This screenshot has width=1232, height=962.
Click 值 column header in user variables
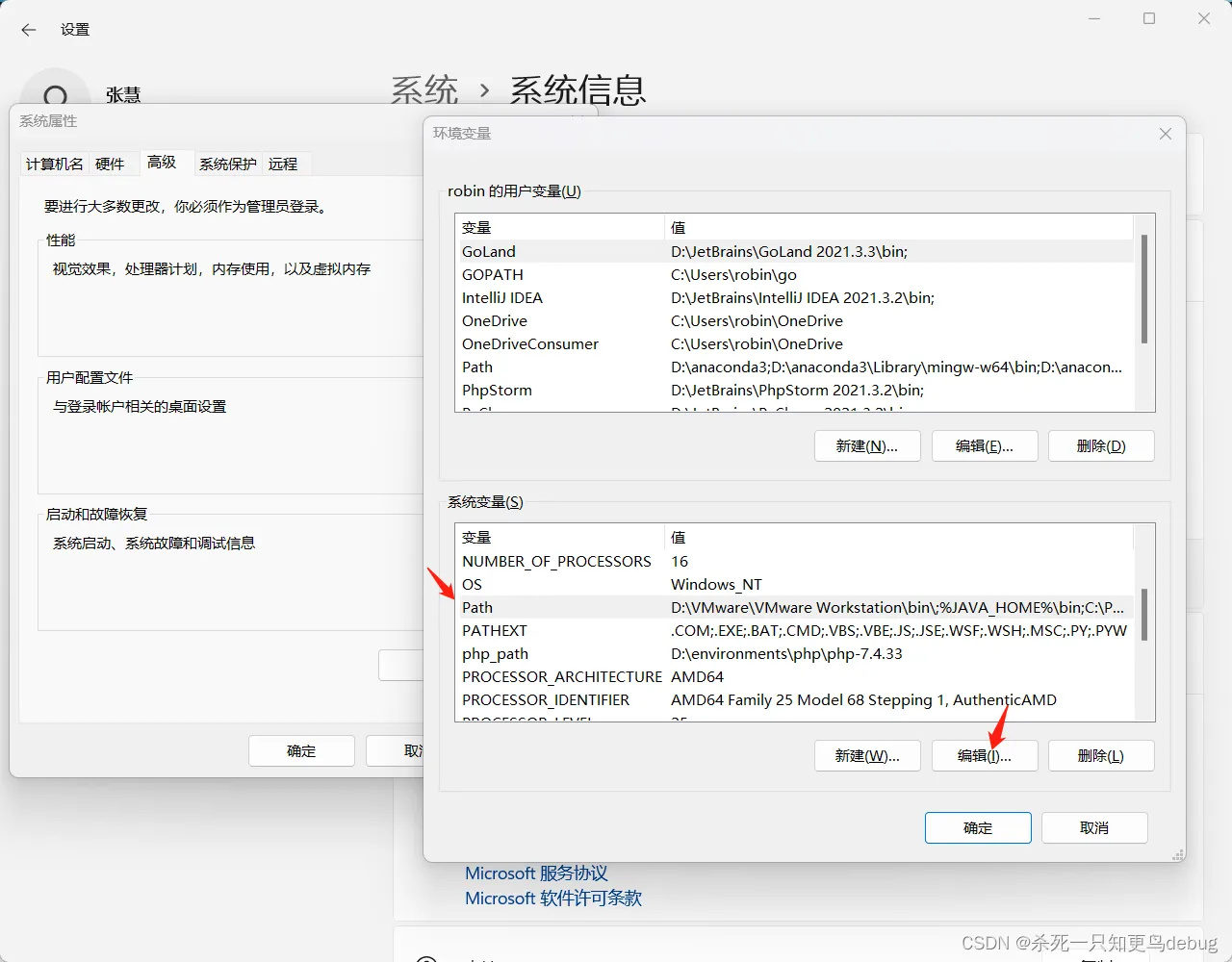pos(899,228)
